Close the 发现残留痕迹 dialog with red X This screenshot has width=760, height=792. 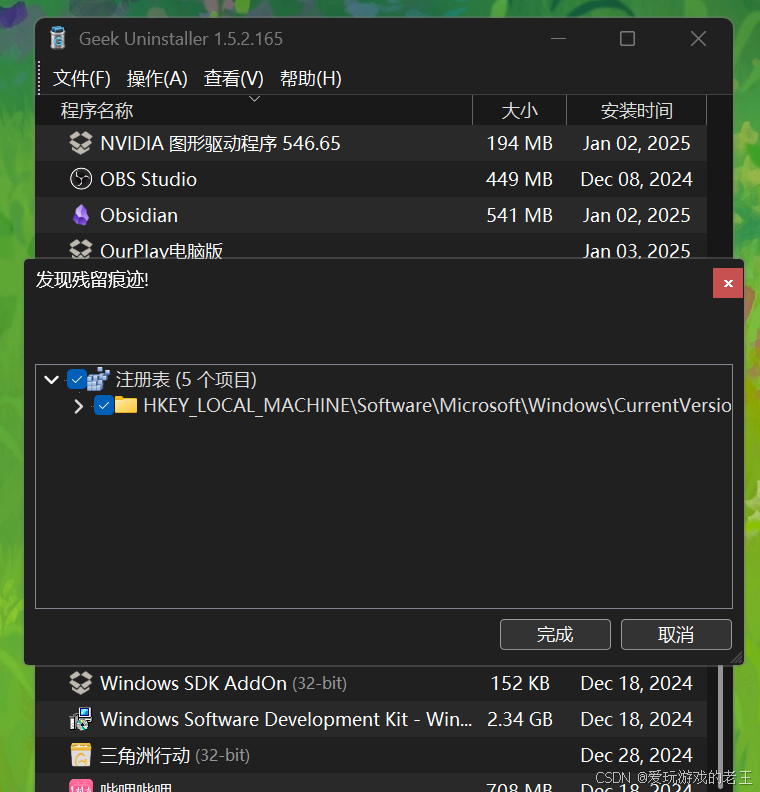click(728, 283)
